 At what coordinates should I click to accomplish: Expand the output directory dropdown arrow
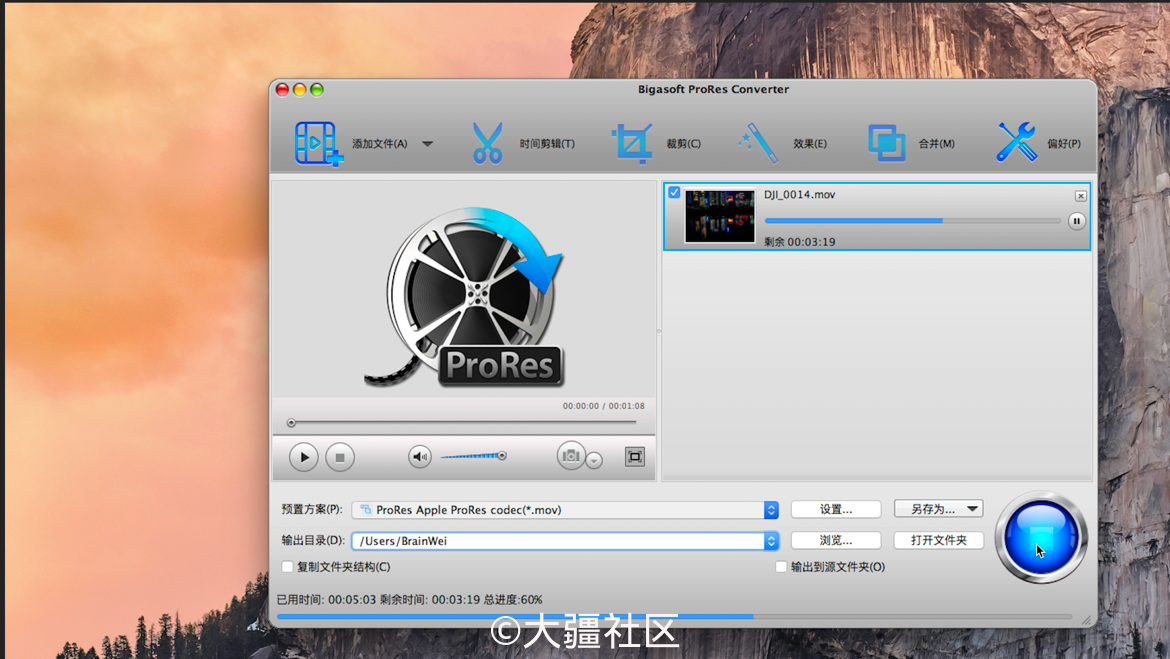click(x=771, y=541)
